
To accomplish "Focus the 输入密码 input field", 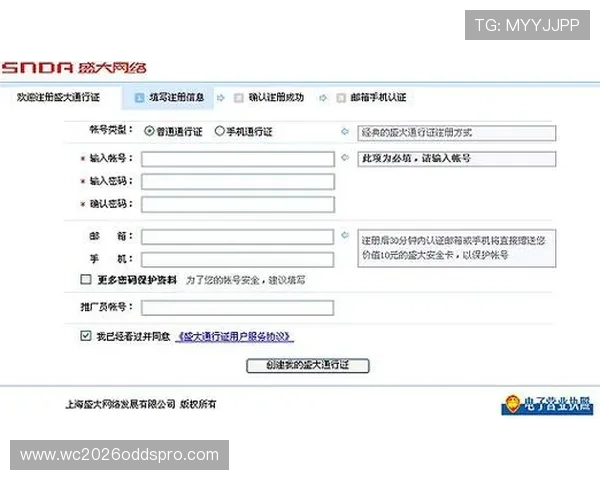I will tap(238, 182).
